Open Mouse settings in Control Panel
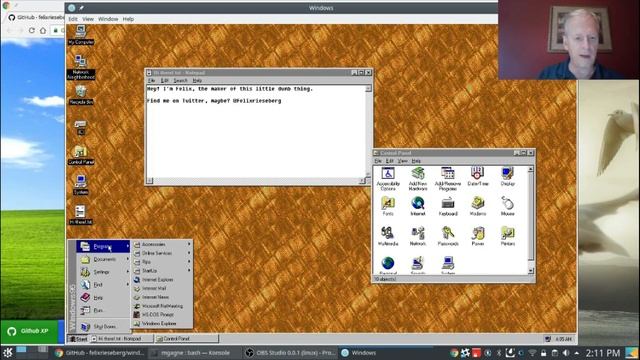This screenshot has height=360, width=640. [x=507, y=206]
